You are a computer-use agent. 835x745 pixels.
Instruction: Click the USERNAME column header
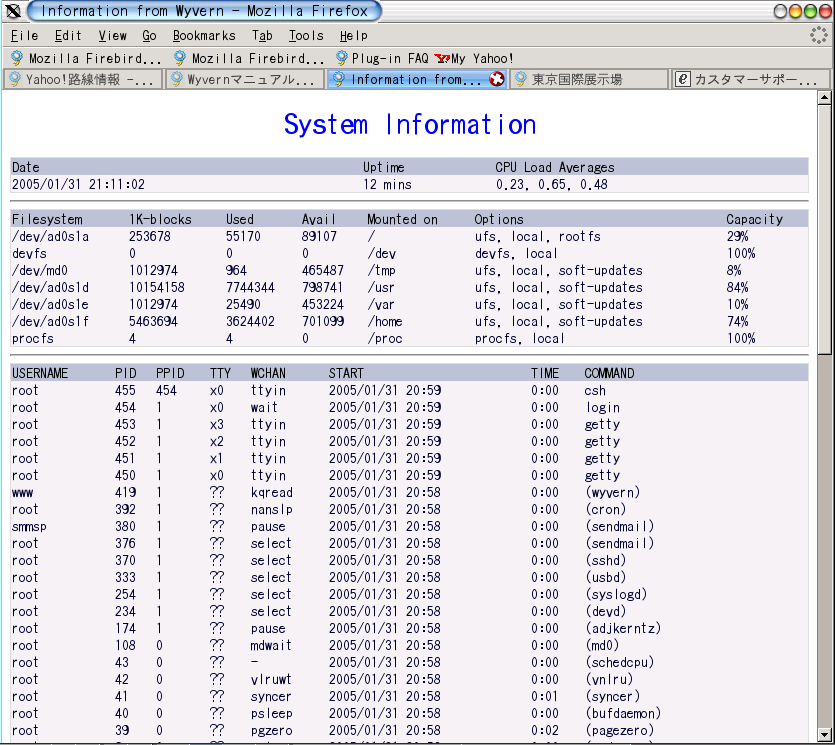coord(40,373)
